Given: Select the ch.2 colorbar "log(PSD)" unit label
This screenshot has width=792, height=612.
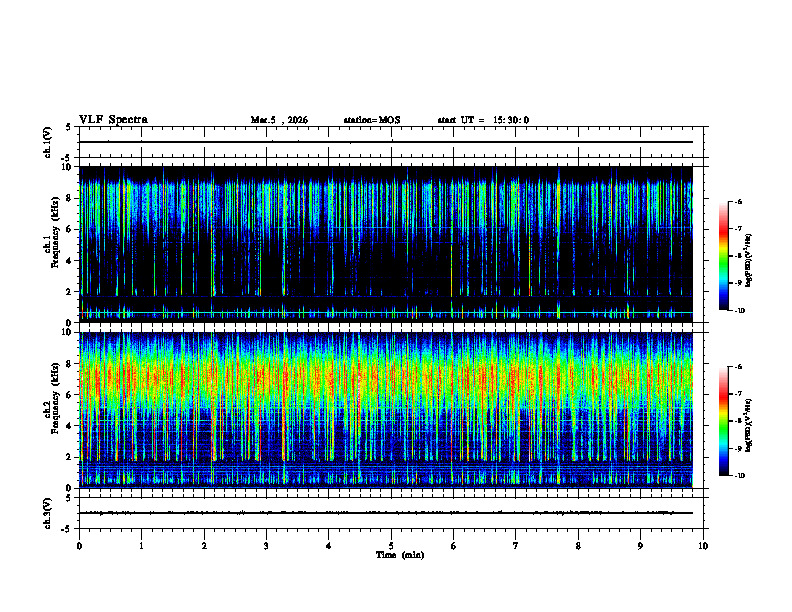Looking at the screenshot, I should coord(748,425).
